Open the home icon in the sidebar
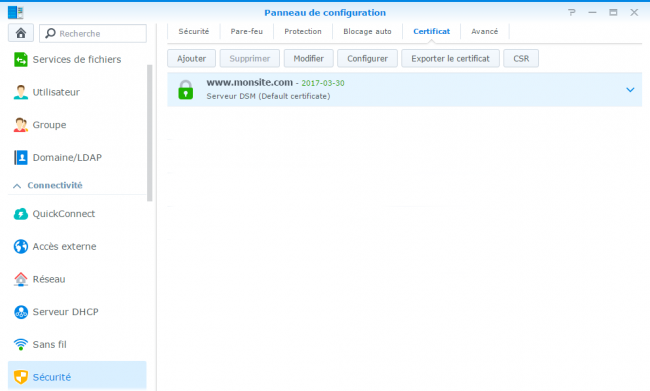The image size is (650, 391). point(21,33)
